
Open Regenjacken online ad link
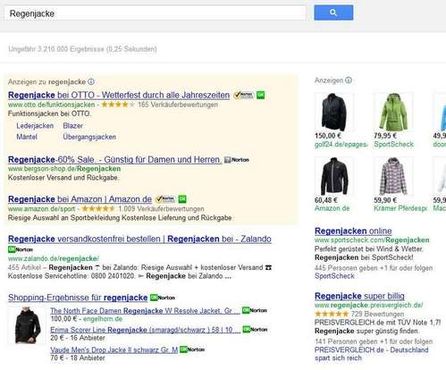[x=353, y=231]
